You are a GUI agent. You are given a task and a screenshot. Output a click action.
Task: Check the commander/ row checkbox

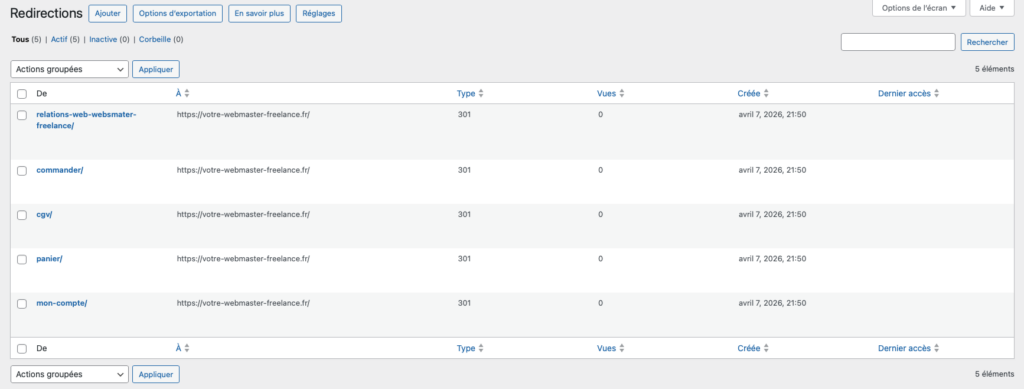[22, 171]
